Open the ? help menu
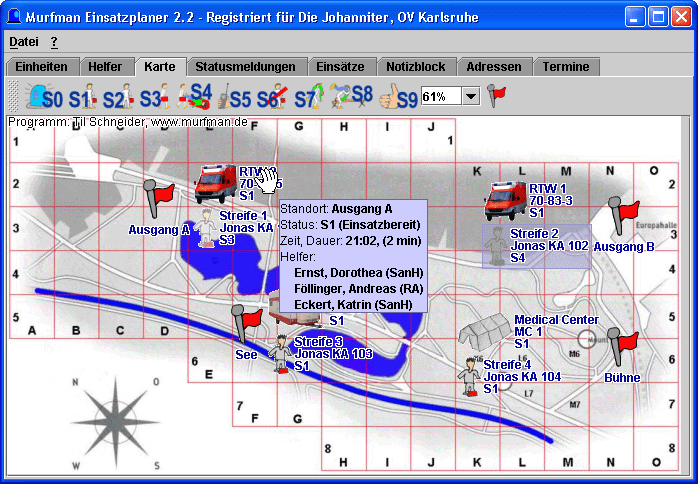698x484 pixels. (54, 42)
